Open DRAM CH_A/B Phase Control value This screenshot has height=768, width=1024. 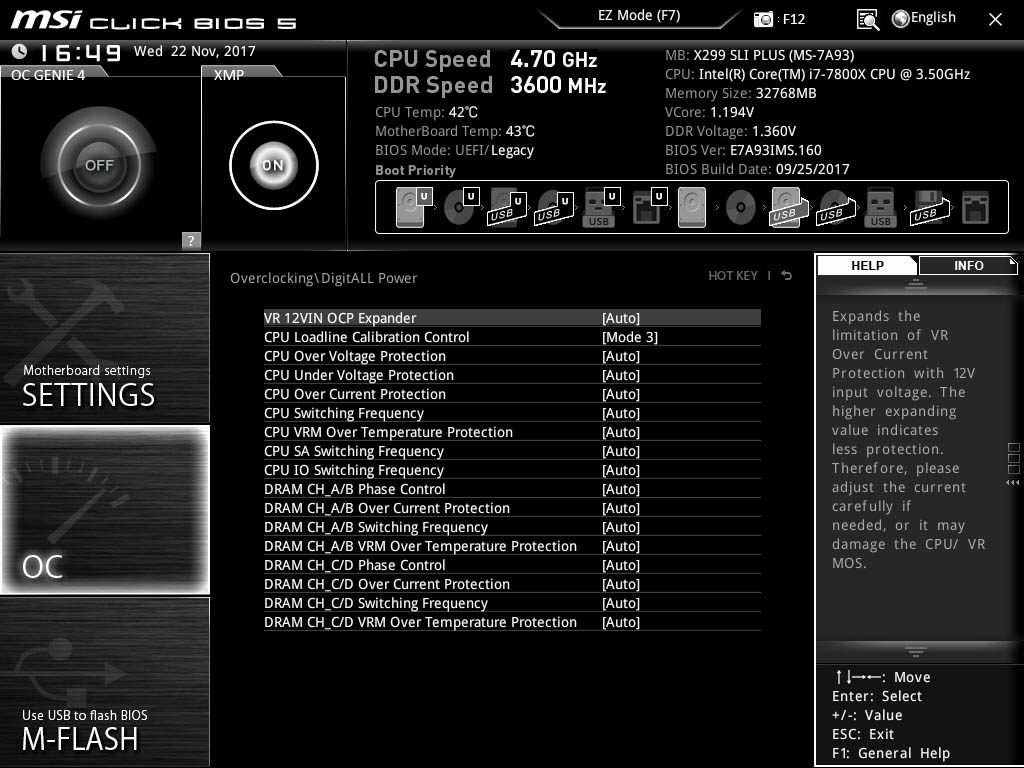click(x=620, y=488)
